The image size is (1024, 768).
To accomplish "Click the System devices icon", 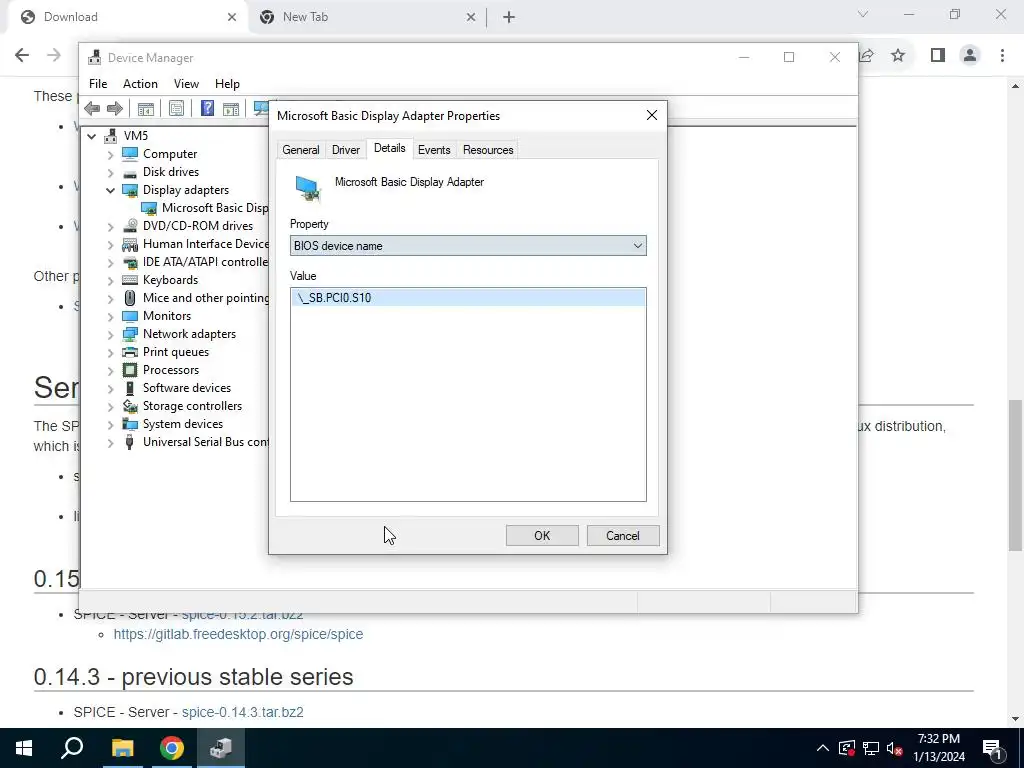I will coord(130,424).
